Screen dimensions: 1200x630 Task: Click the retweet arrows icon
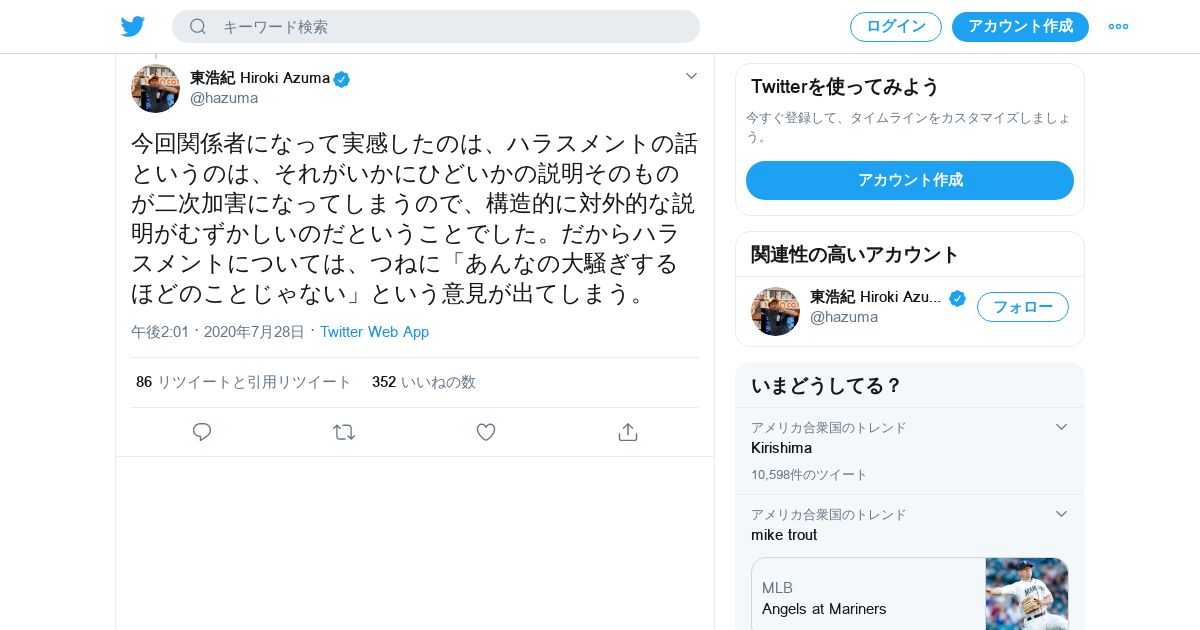point(344,432)
